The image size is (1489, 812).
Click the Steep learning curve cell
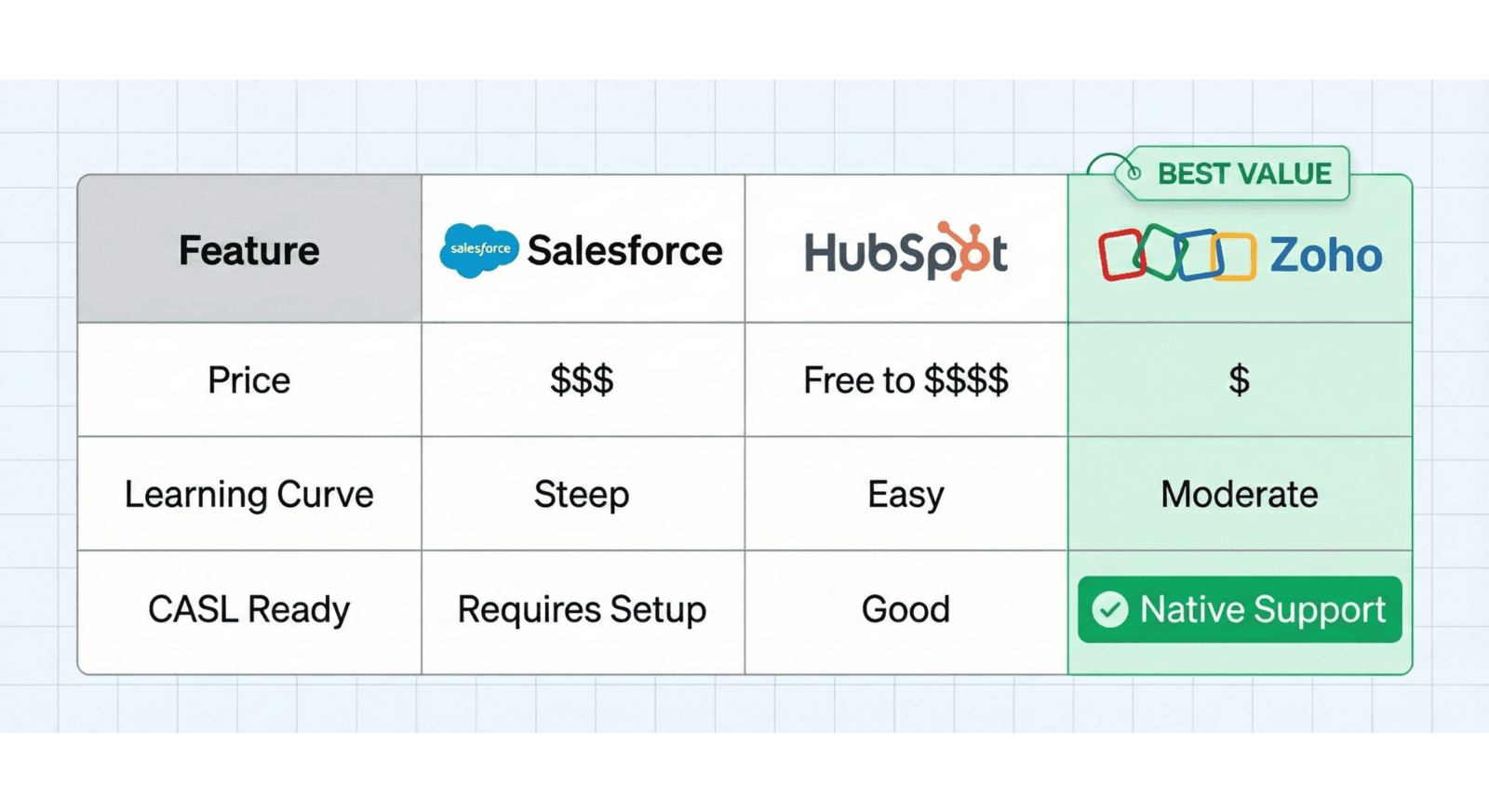click(582, 495)
